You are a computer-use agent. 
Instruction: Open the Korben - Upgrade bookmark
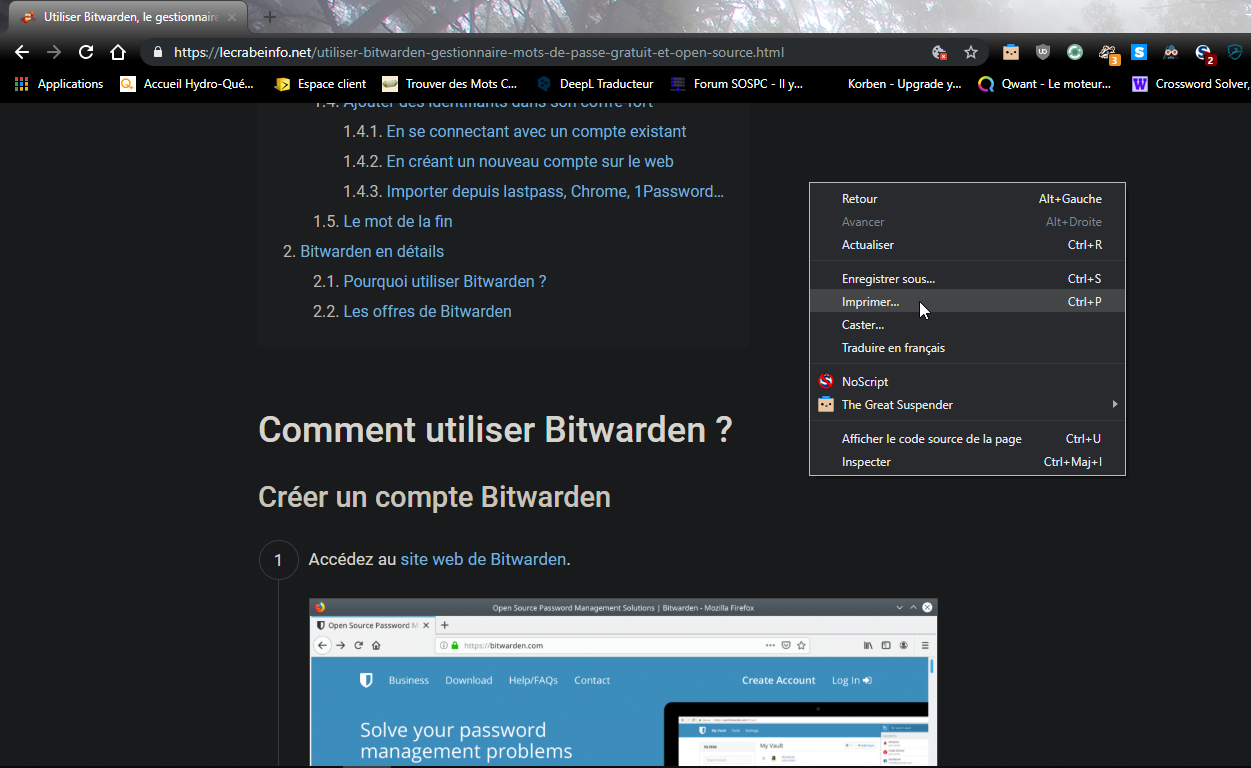[x=904, y=84]
